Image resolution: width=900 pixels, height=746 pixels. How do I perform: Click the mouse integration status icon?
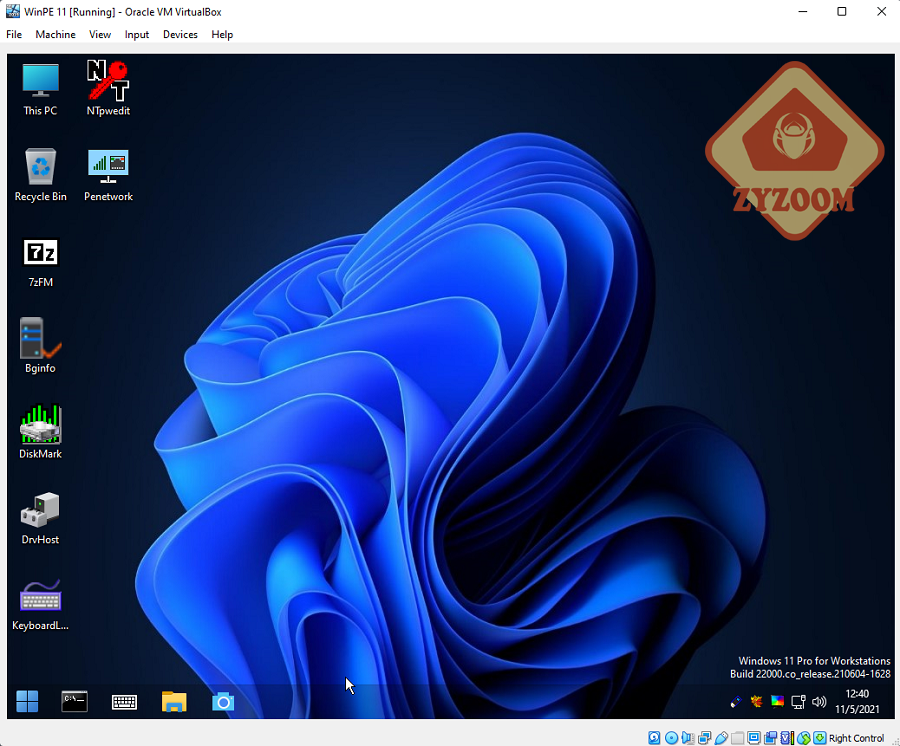tap(804, 738)
